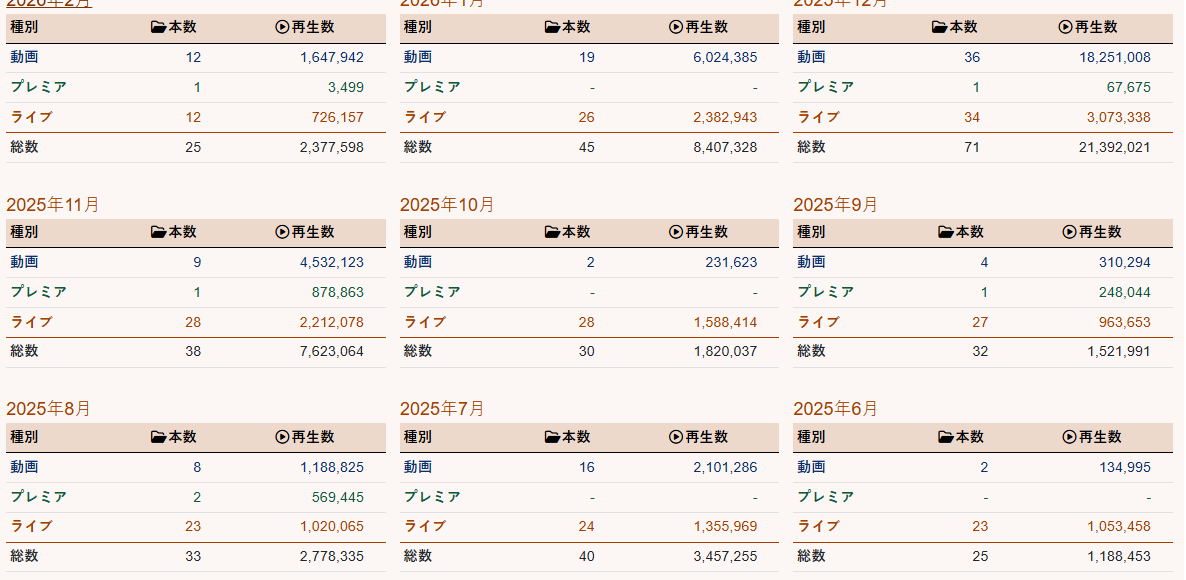Select the ライブ row label in 2025年10月 table
Screen dimensions: 1186x580
click(x=425, y=322)
